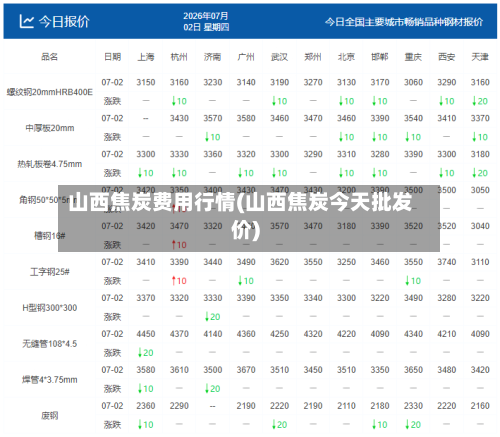Image resolution: width=500 pixels, height=437 pixels.
Task: Click 中厚板 Chongqing price 3540
Action: pos(413,118)
